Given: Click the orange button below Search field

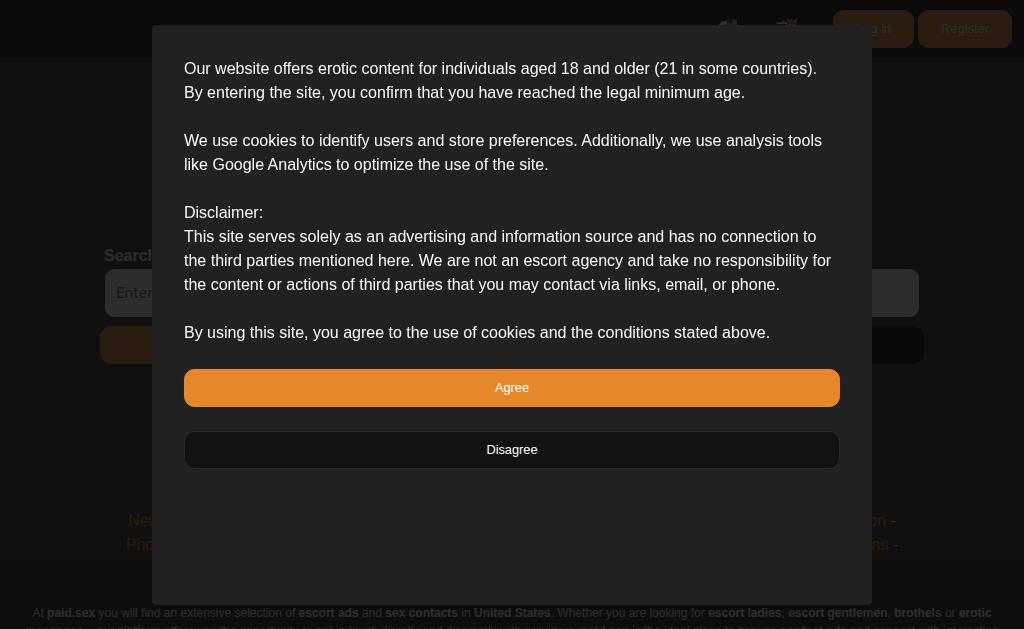Looking at the screenshot, I should 125,345.
